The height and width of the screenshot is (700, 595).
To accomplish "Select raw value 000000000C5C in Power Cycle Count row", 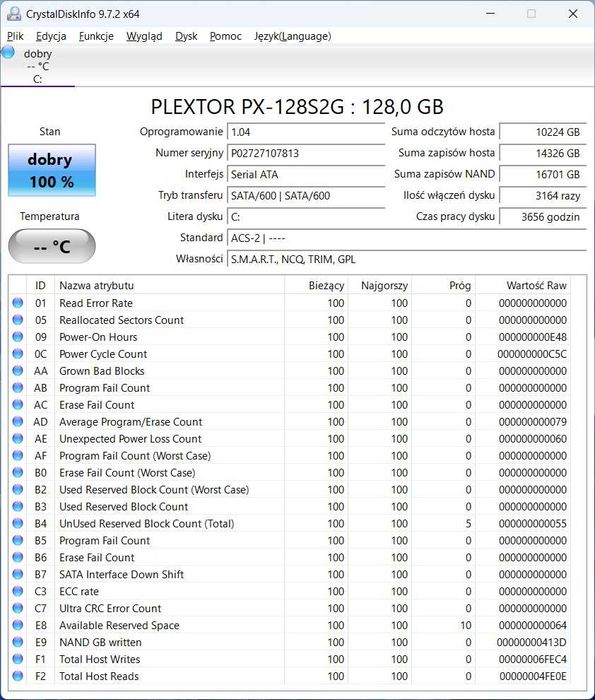I will tap(532, 354).
